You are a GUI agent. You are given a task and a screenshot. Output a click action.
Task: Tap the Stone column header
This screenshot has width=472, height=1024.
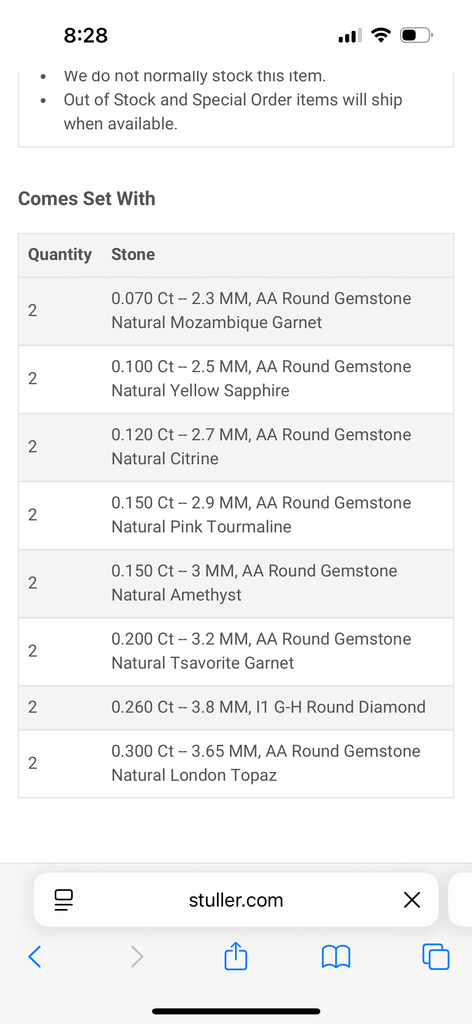click(133, 255)
